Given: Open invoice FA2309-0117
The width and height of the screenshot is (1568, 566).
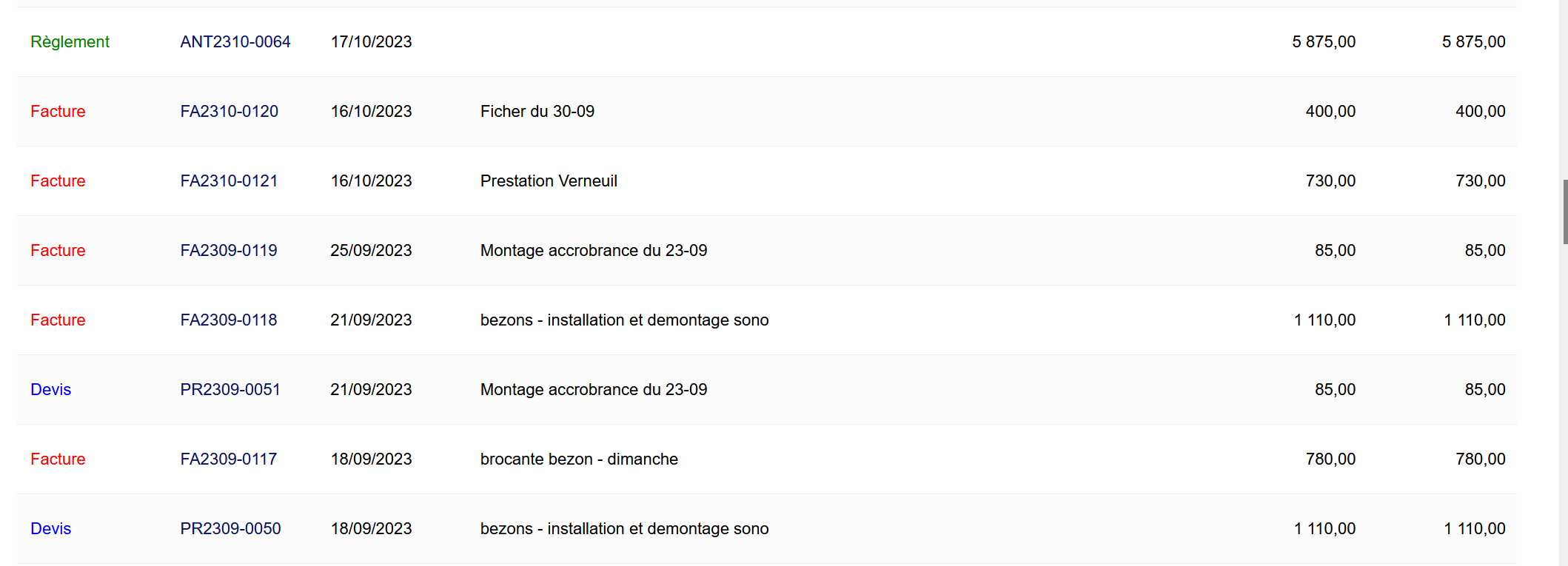Looking at the screenshot, I should tap(228, 459).
